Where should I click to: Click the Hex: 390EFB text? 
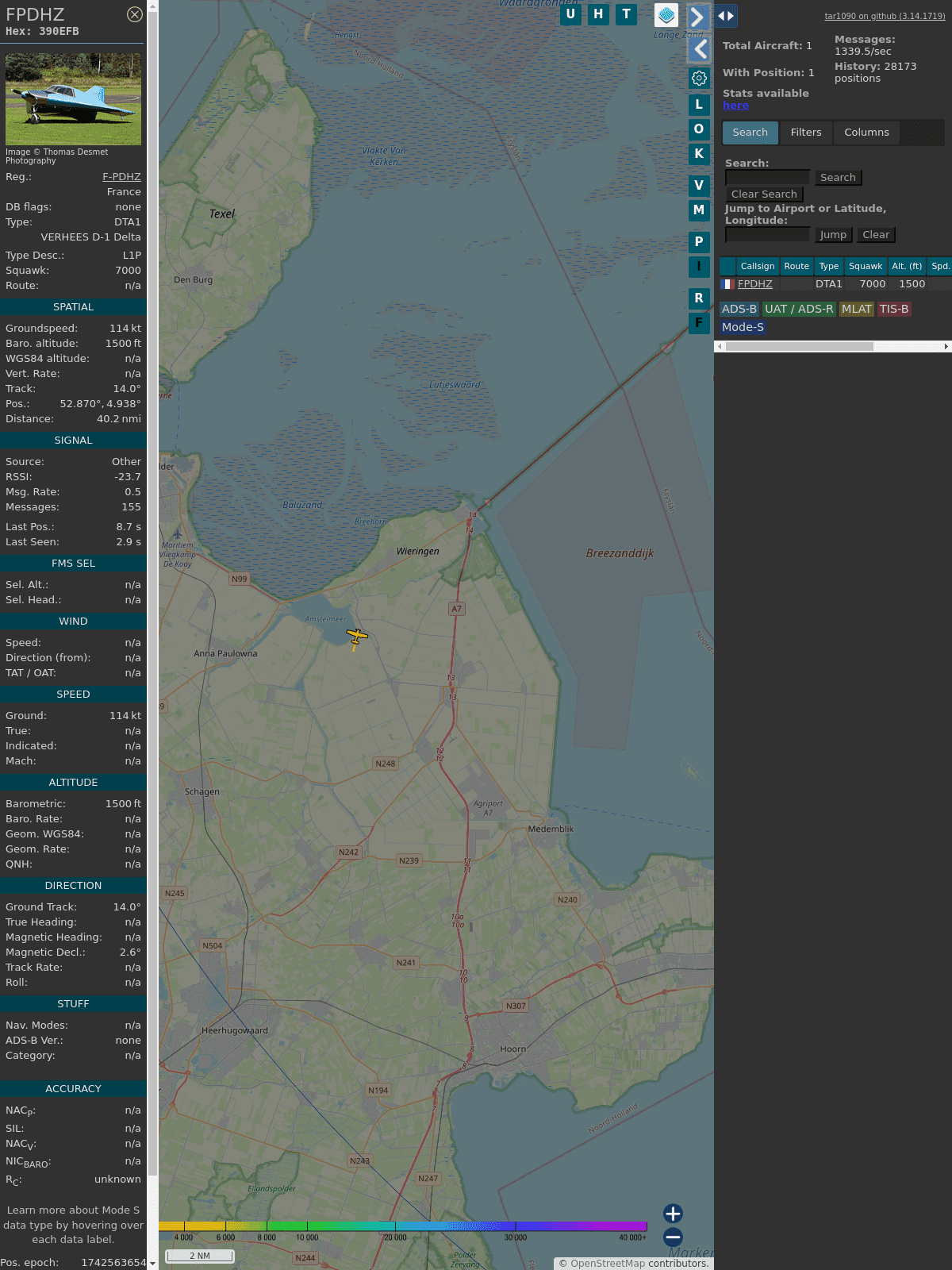click(x=42, y=32)
